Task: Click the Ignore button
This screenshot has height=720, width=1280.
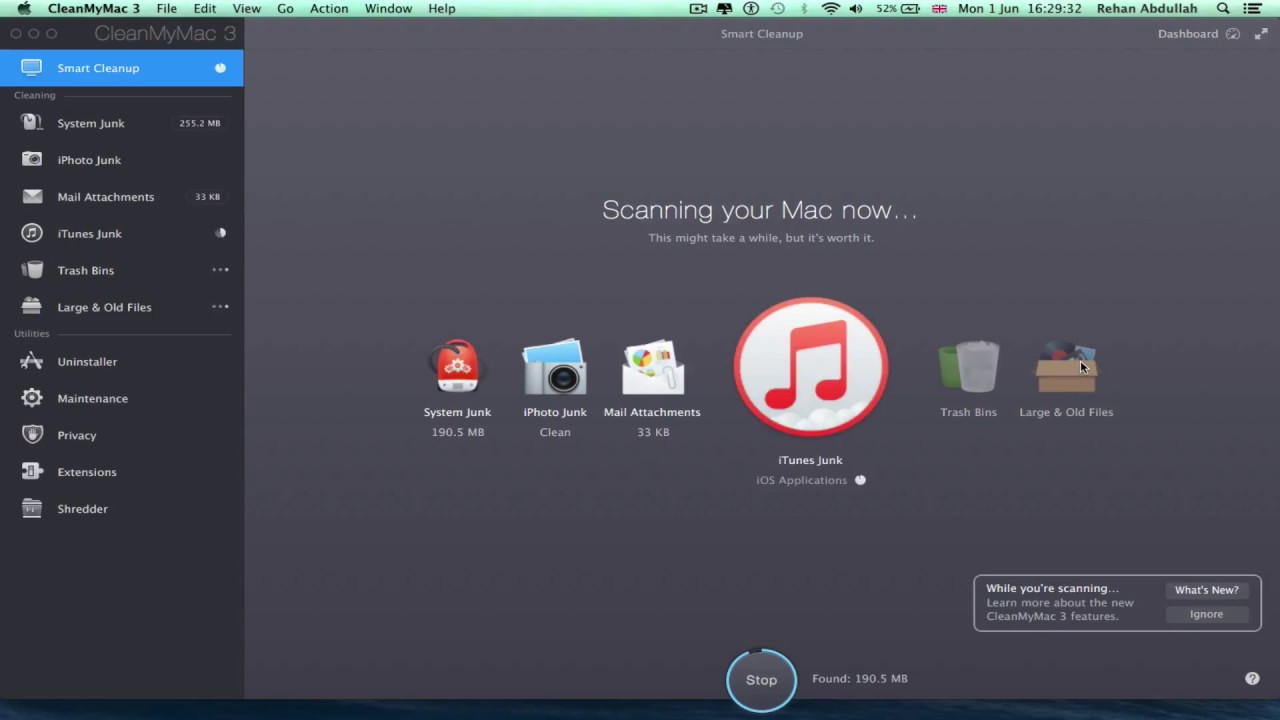Action: tap(1206, 614)
